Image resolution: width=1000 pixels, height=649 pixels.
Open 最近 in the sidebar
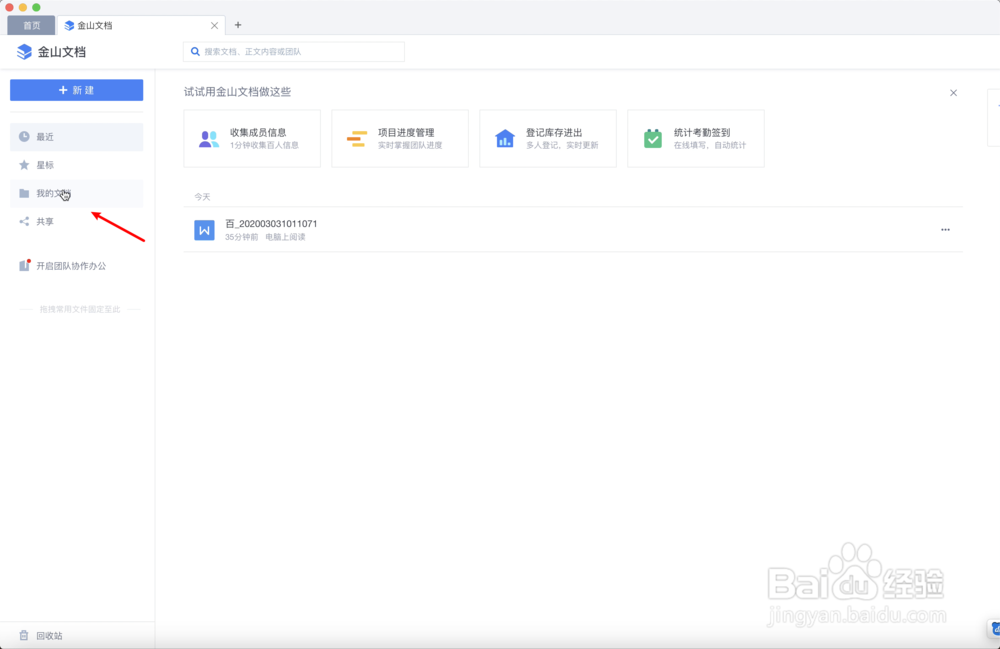click(77, 137)
